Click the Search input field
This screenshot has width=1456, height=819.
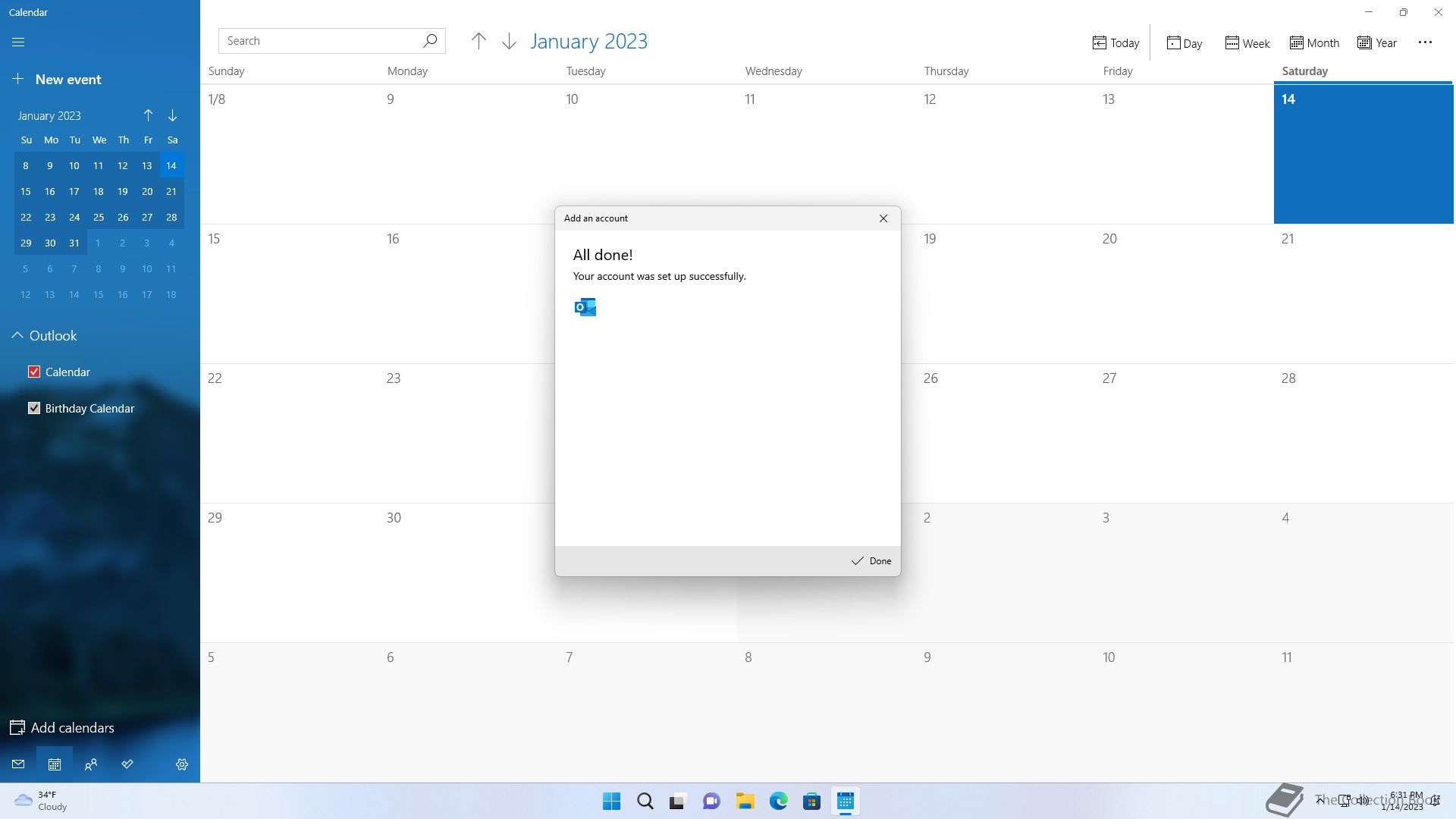coord(318,41)
